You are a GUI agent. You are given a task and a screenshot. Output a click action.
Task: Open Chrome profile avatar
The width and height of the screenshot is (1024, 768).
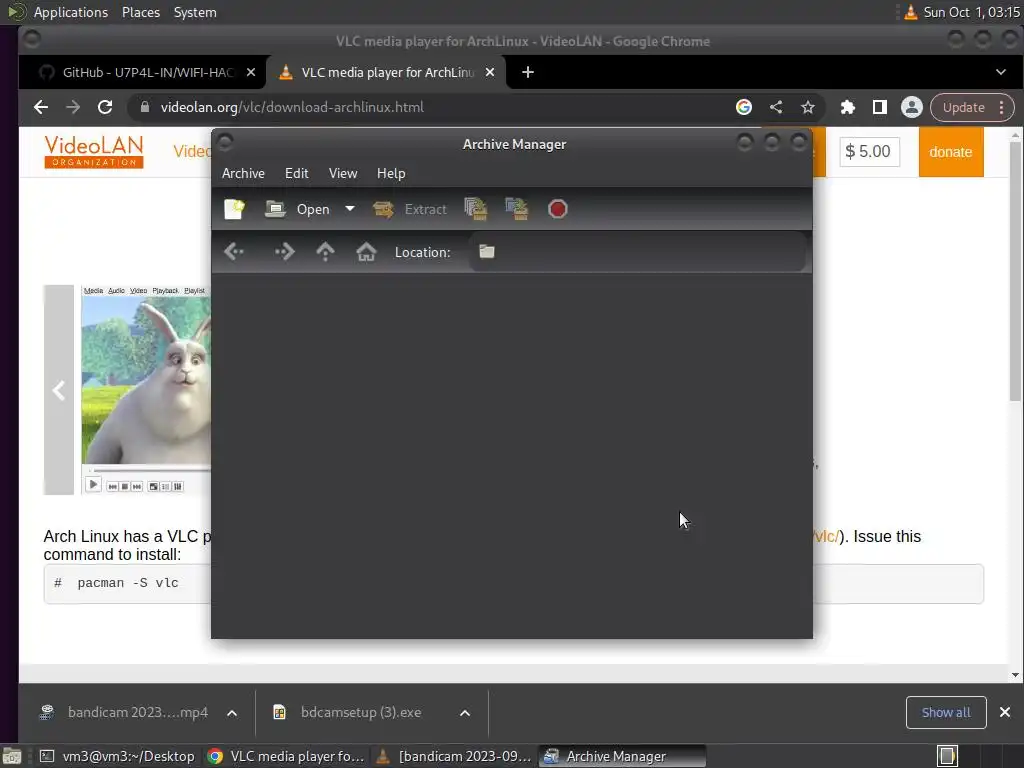(912, 107)
